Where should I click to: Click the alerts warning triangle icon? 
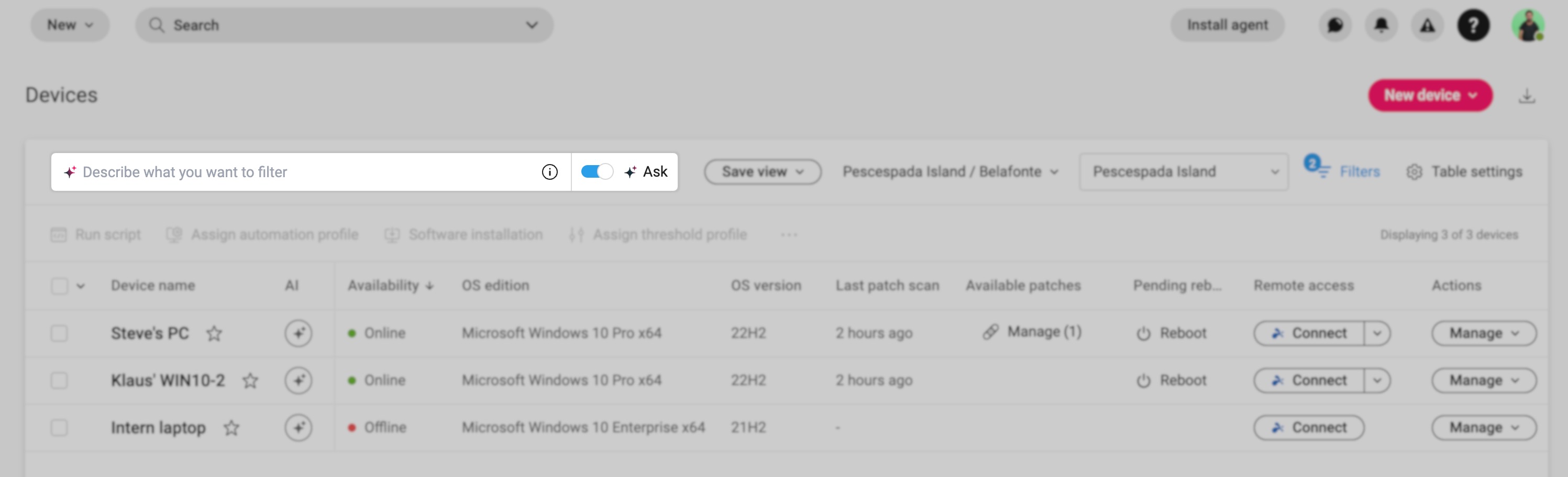(x=1427, y=26)
